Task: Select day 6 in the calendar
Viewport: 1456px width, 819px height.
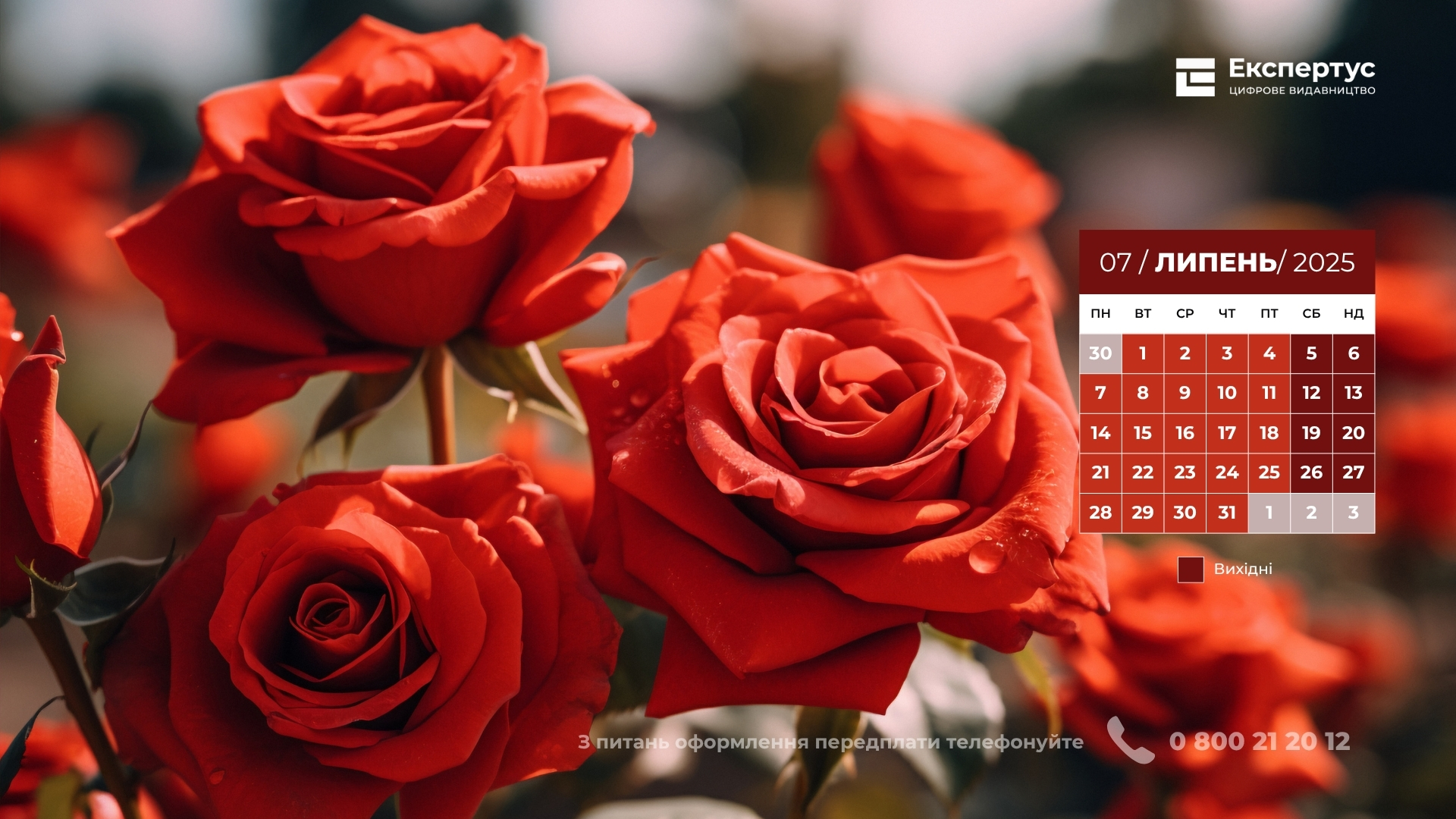Action: click(1354, 353)
